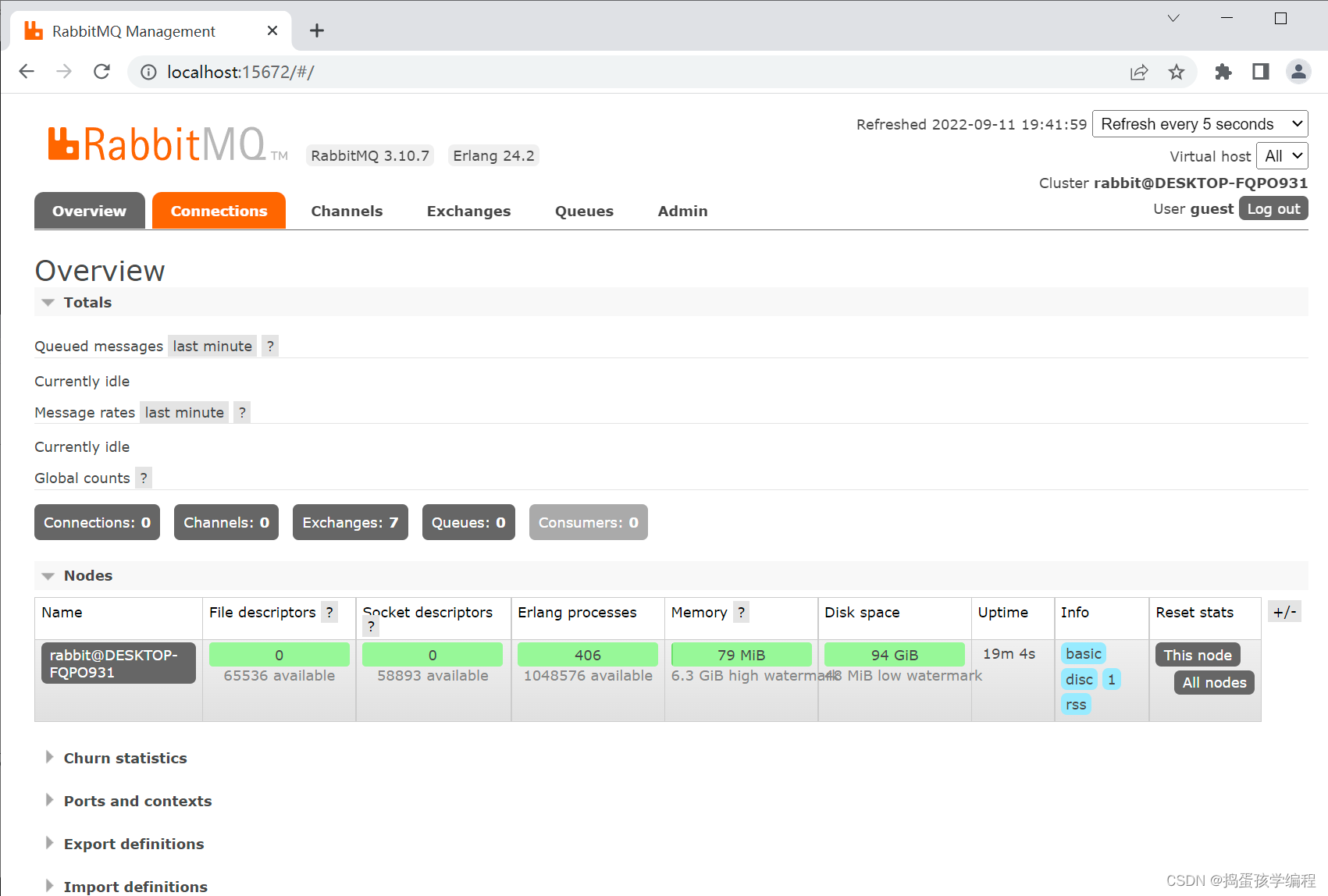Open the tab search chevron
This screenshot has height=896, width=1328.
1173,18
